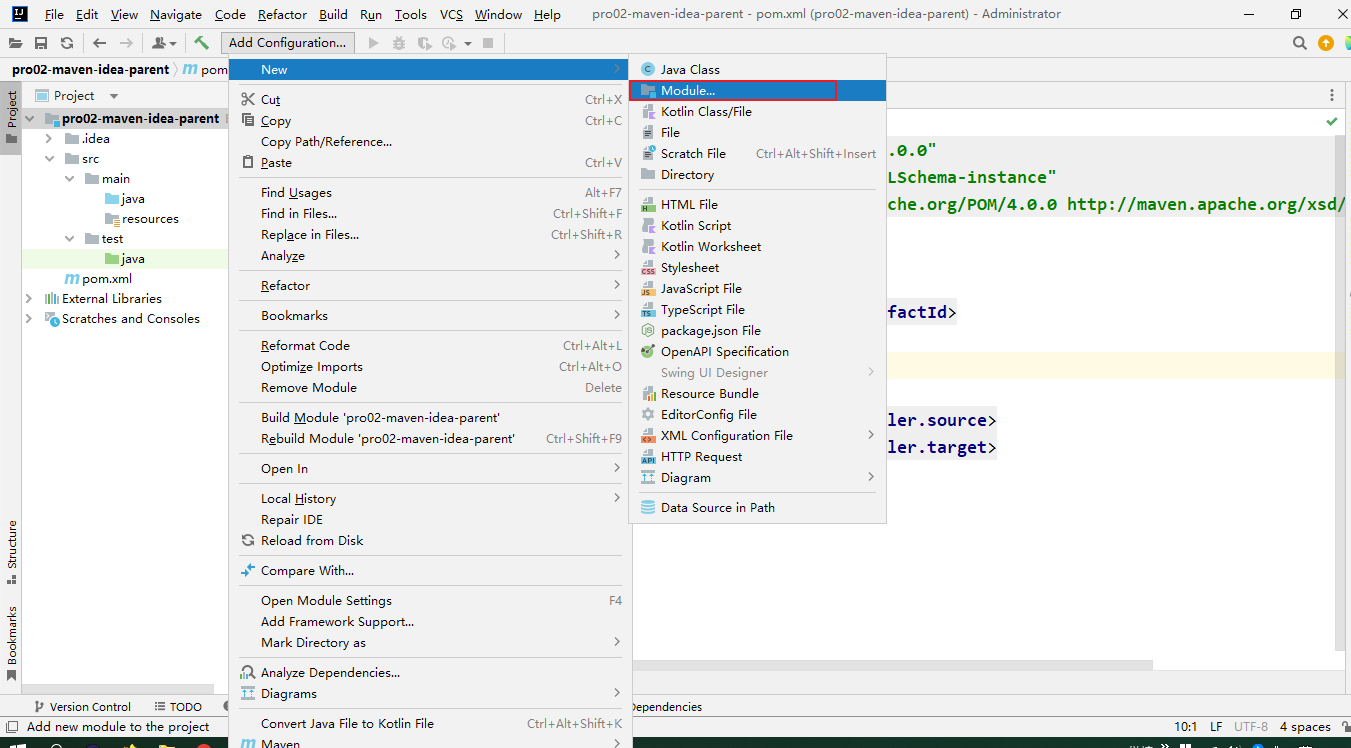Click the LF line separator in status bar

pyautogui.click(x=1216, y=727)
